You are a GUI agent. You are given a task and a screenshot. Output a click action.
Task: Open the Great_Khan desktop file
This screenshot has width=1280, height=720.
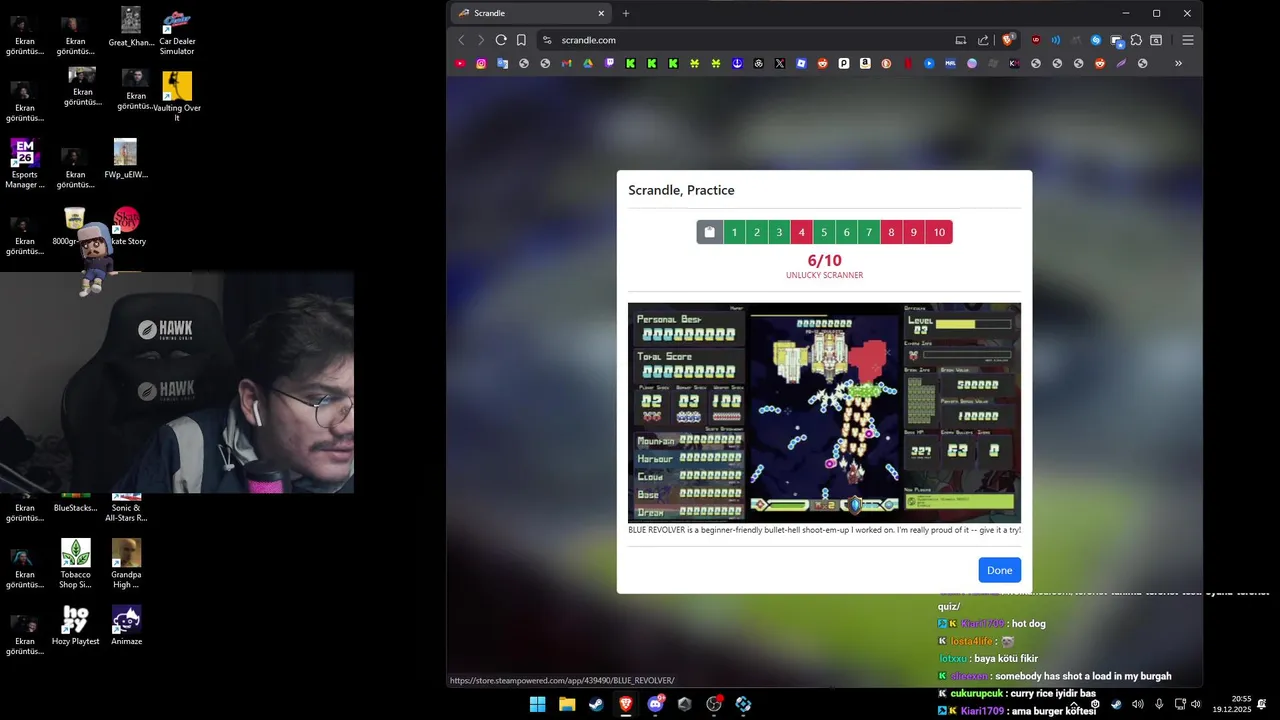point(131,28)
